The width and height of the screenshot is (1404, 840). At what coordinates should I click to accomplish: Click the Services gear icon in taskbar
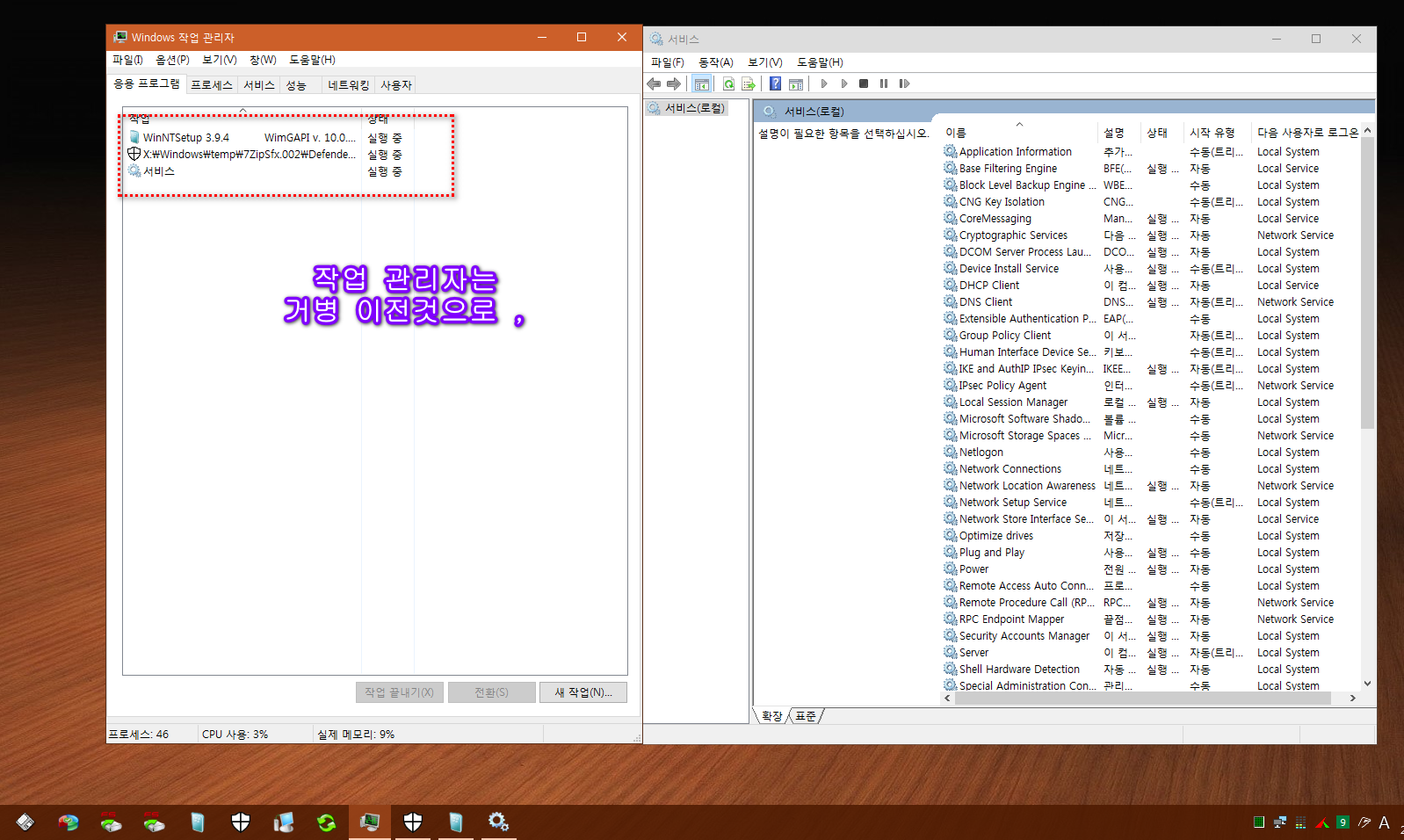[498, 822]
